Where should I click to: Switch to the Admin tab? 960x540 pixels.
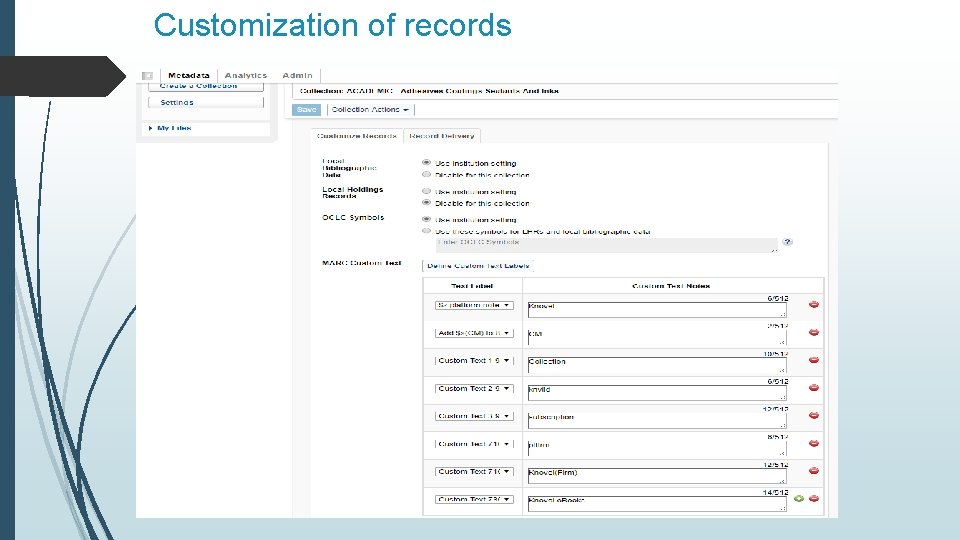click(298, 75)
